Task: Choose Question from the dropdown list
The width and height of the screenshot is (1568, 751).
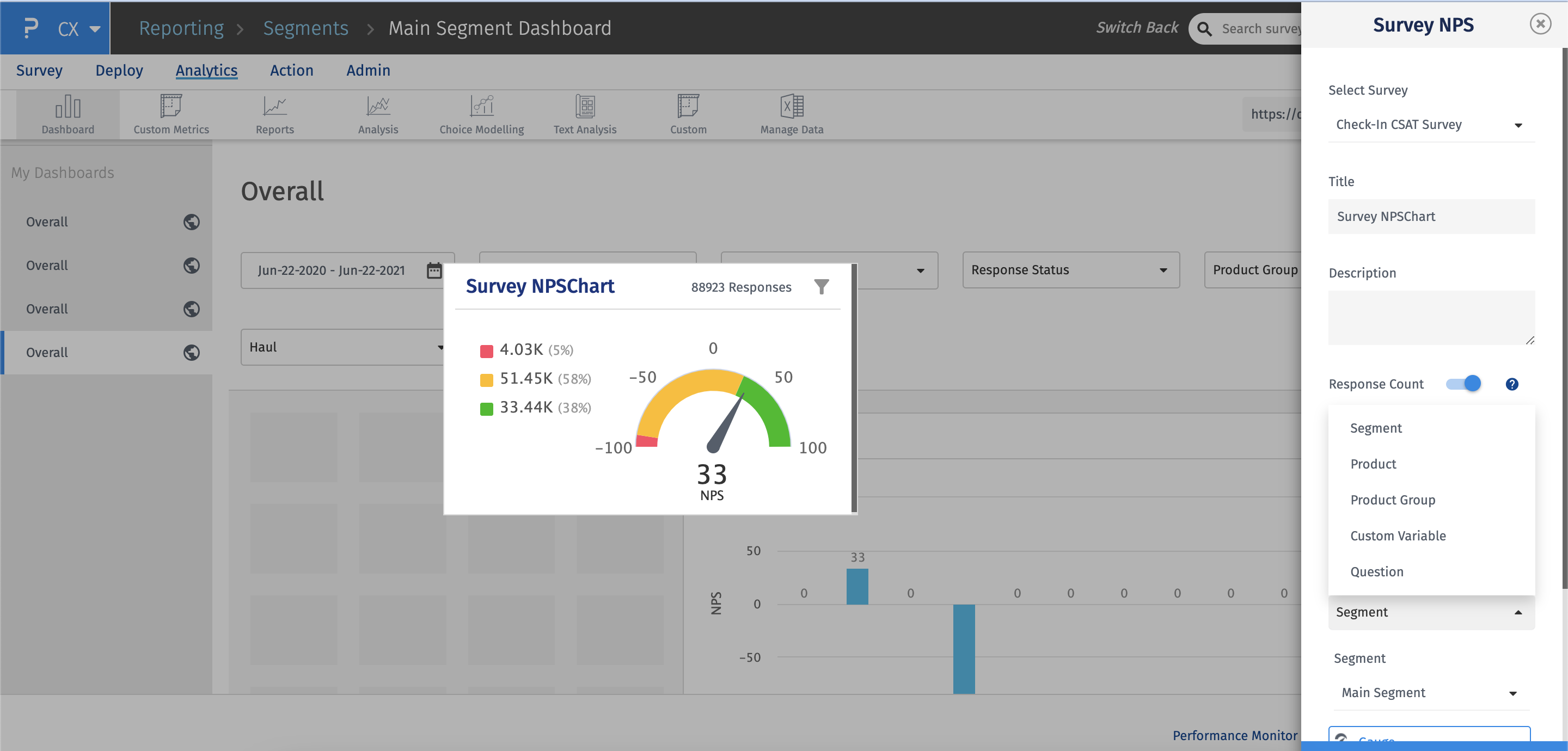Action: pos(1431,571)
